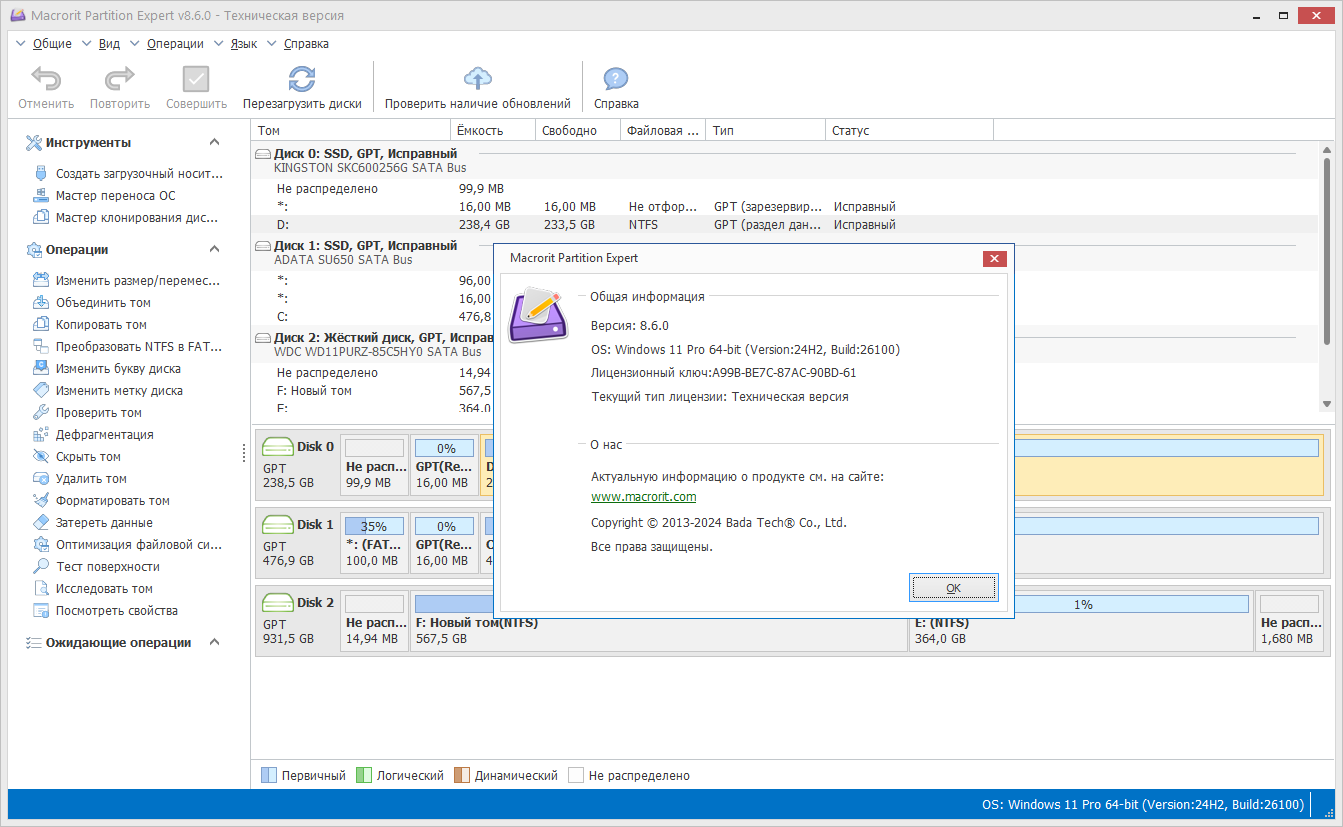Select the E: (NTFS) 364,0 GB partition block
This screenshot has height=827, width=1343.
(x=1082, y=620)
